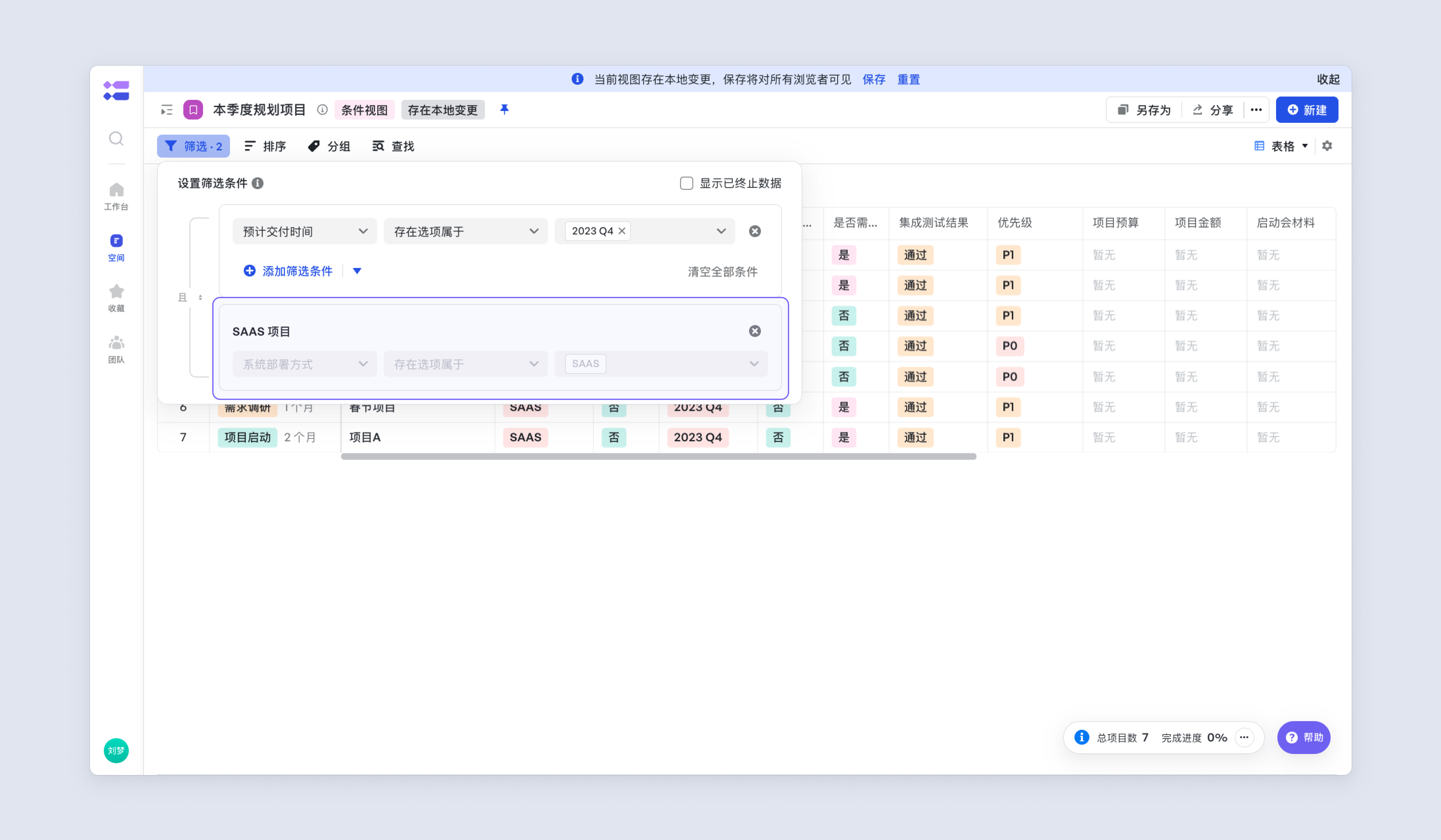Click the info icon in top banner

coord(578,79)
